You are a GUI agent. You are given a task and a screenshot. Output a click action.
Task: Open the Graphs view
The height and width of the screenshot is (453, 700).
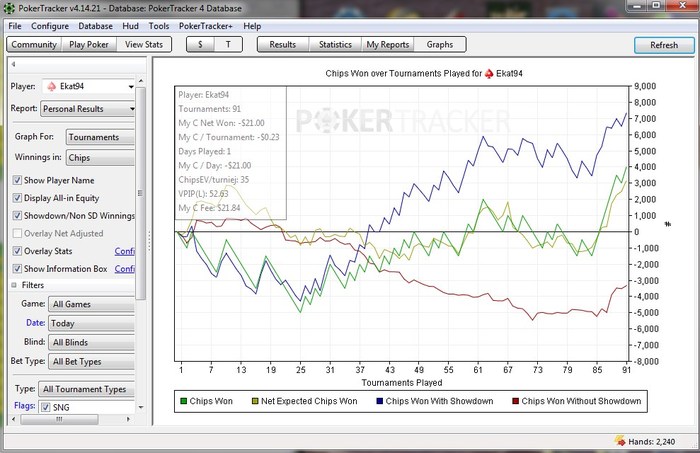coord(440,45)
